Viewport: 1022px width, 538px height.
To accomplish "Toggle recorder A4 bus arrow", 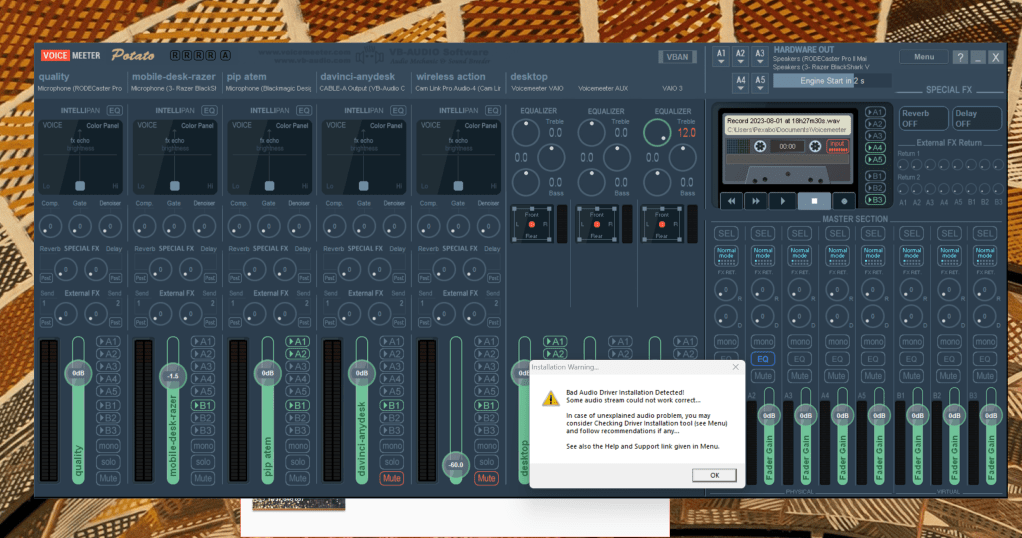I will 875,148.
